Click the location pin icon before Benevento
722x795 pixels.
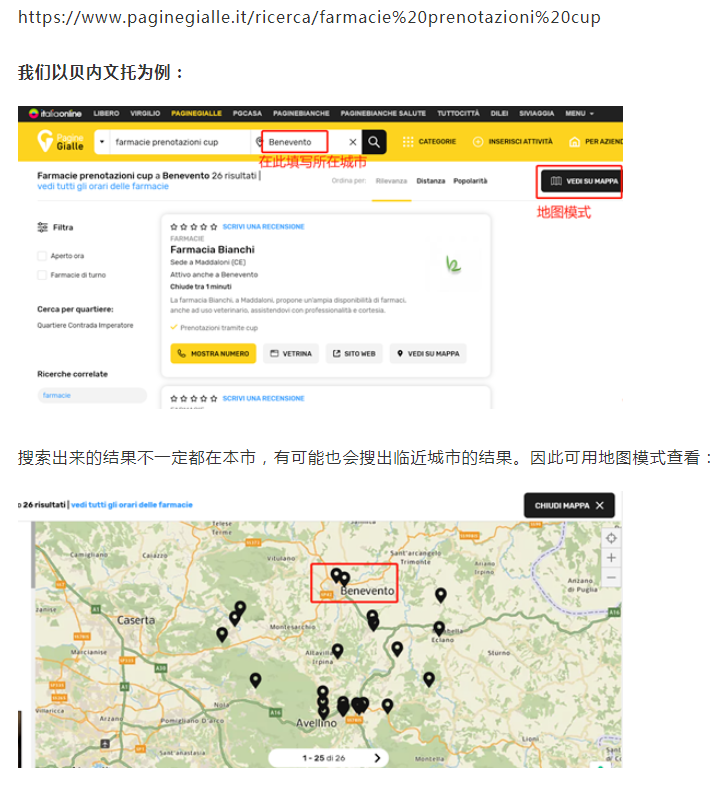[259, 142]
